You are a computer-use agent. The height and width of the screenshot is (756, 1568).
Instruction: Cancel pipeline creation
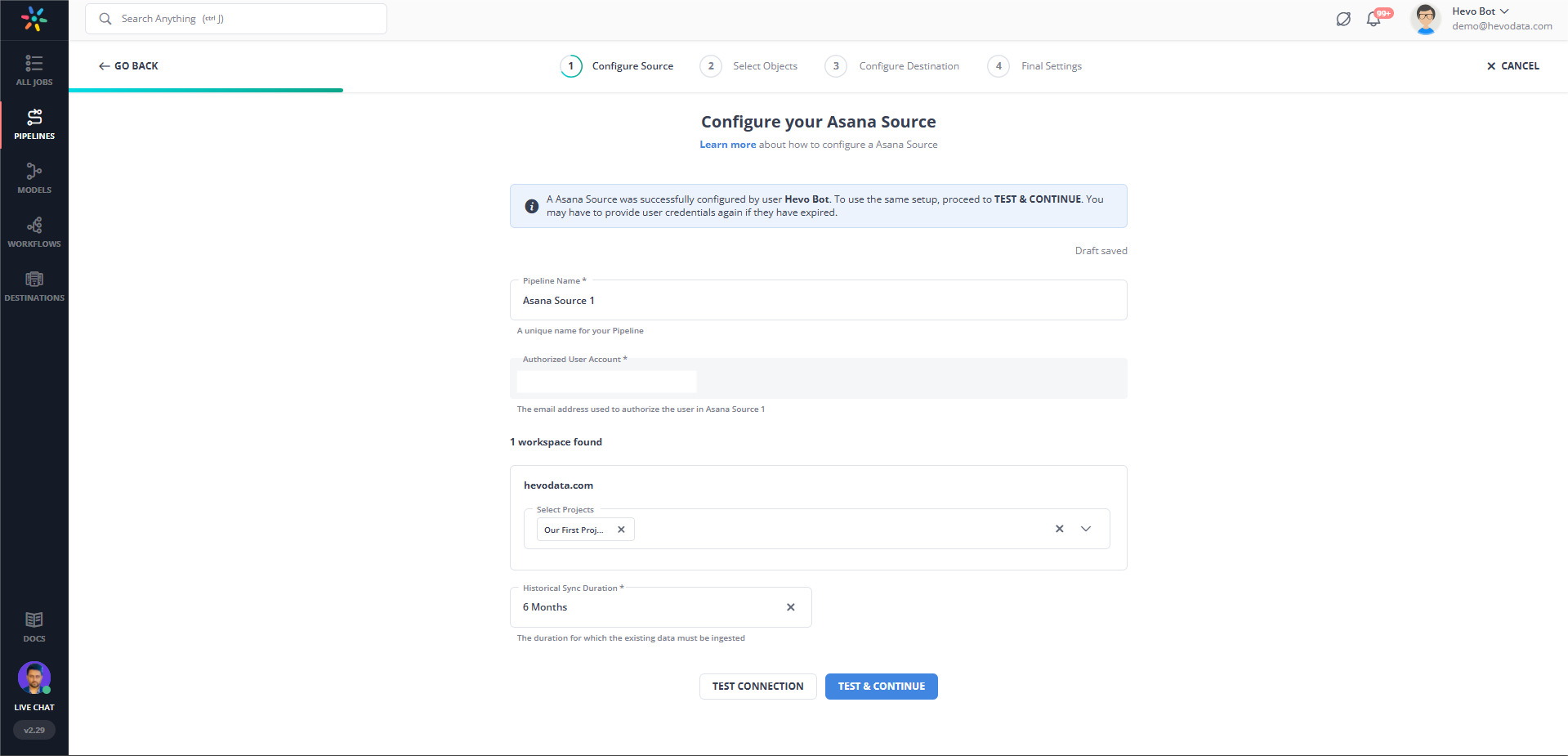[x=1513, y=66]
